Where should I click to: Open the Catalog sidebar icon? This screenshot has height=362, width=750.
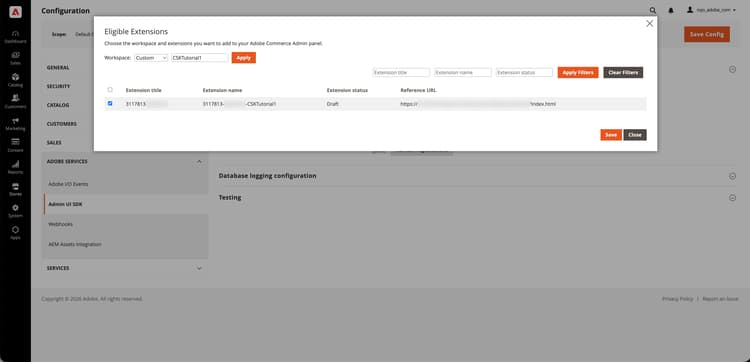tap(15, 80)
